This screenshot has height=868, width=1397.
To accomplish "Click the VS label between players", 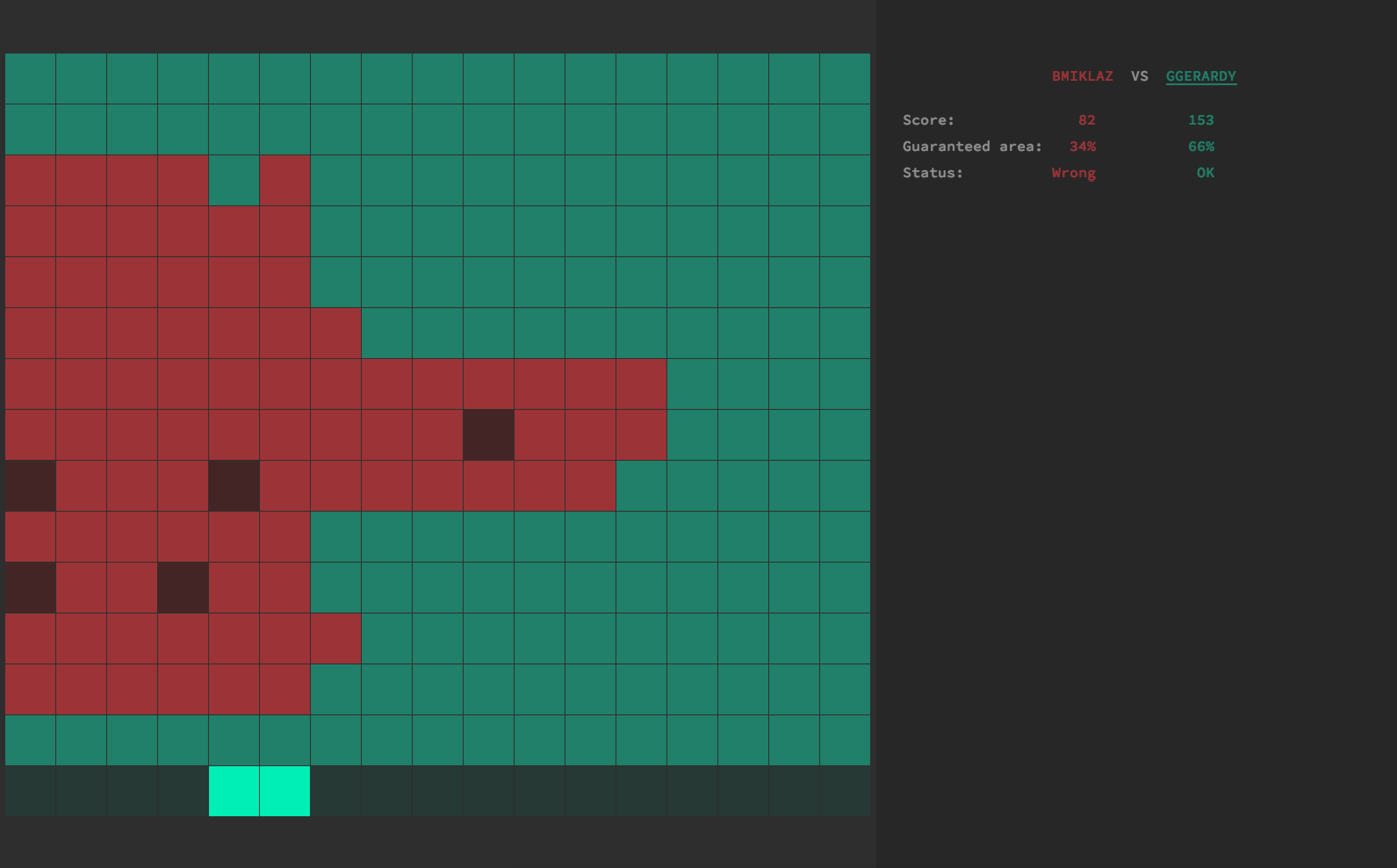I will [1139, 76].
